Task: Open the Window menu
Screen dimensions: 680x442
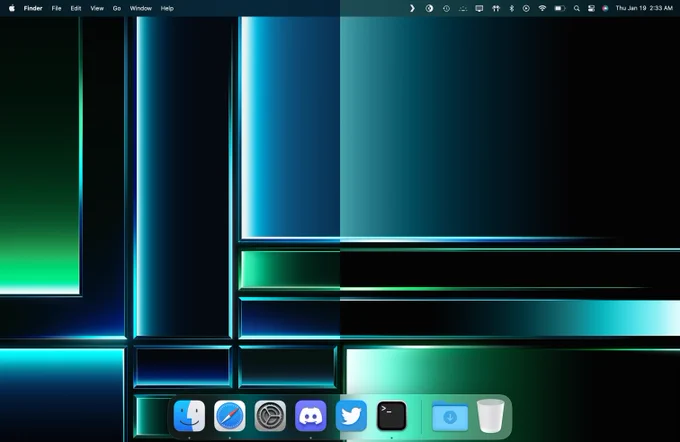Action: click(141, 8)
